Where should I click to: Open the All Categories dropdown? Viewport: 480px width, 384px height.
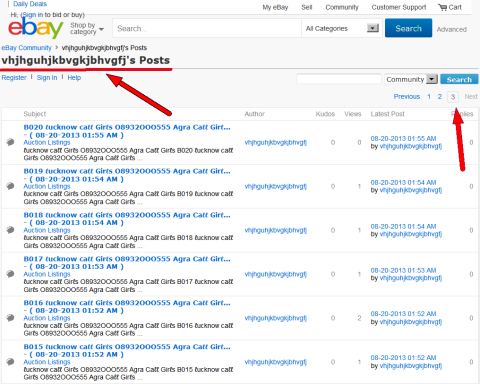(x=342, y=28)
